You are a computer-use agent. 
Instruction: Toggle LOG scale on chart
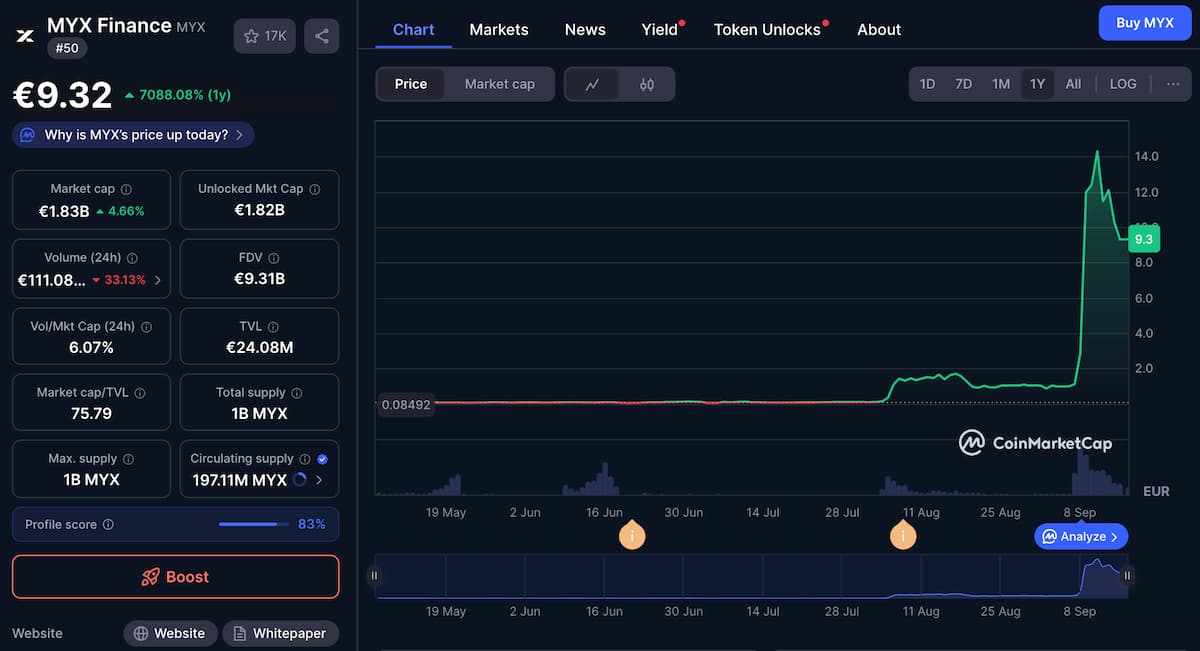click(1123, 84)
